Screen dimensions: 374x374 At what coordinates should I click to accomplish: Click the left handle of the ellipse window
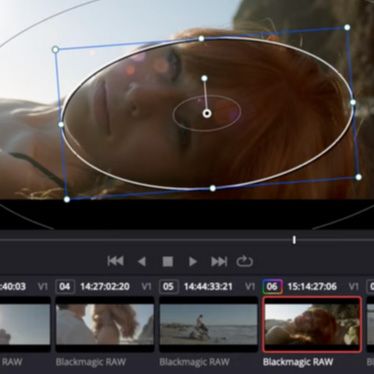[61, 125]
